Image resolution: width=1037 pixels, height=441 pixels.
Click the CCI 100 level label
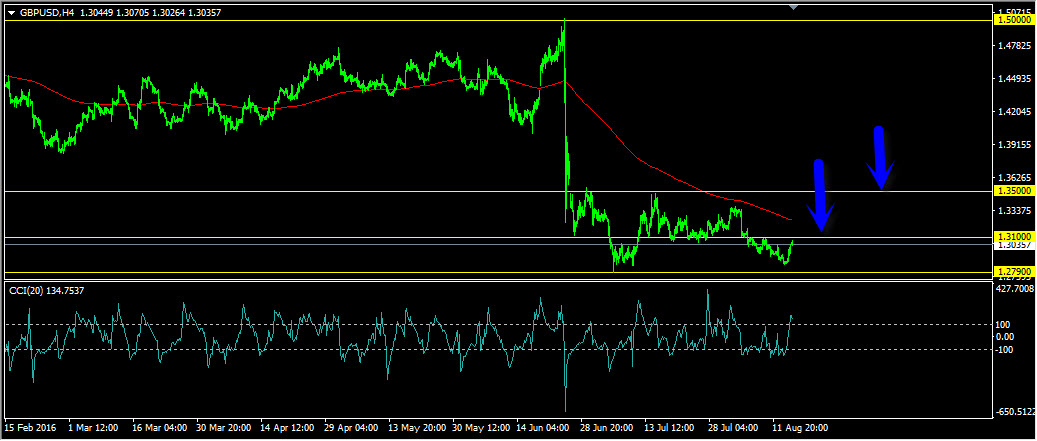coord(1004,324)
